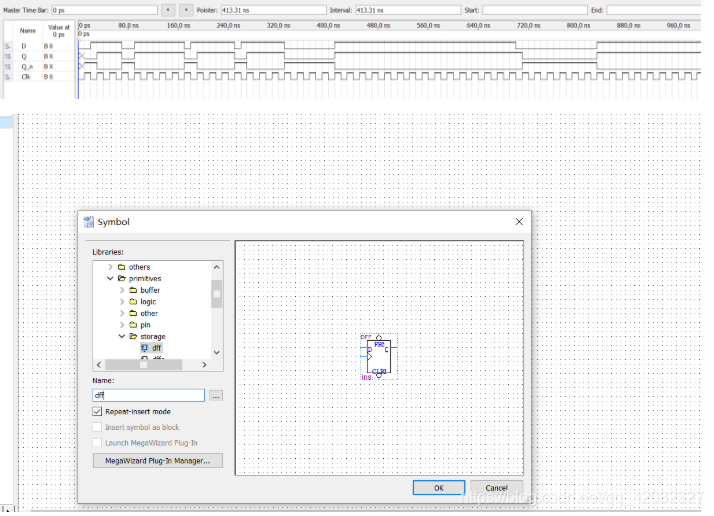The image size is (714, 516).
Task: Open the browse button next to Name field
Action: (216, 396)
